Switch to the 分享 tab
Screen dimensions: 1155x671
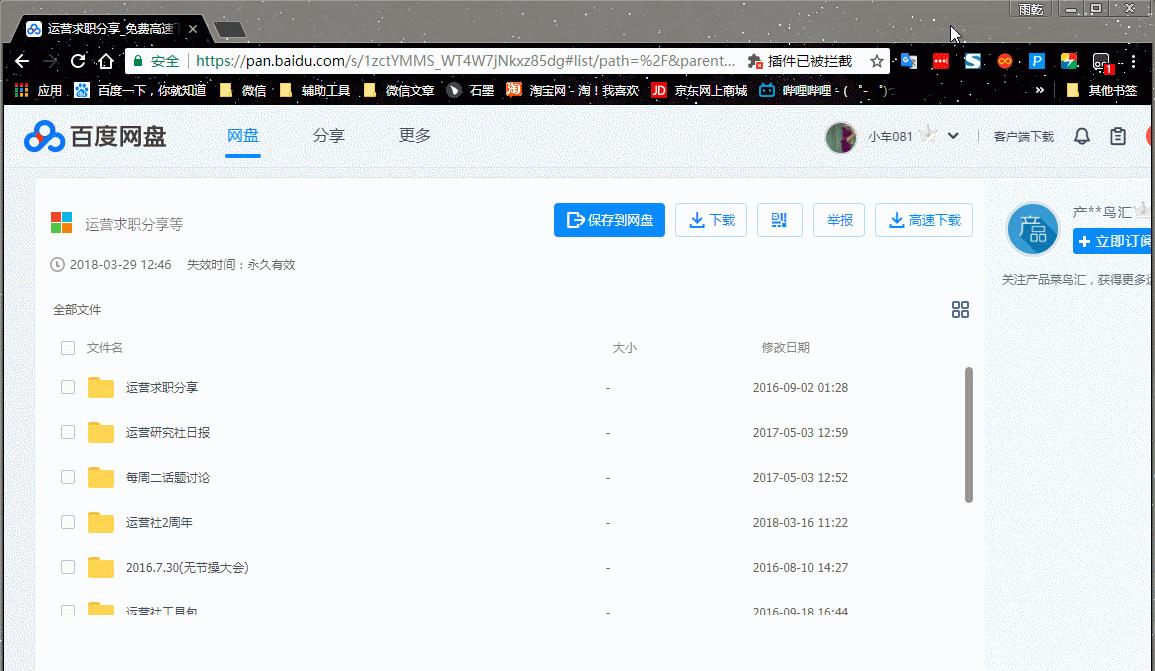328,136
